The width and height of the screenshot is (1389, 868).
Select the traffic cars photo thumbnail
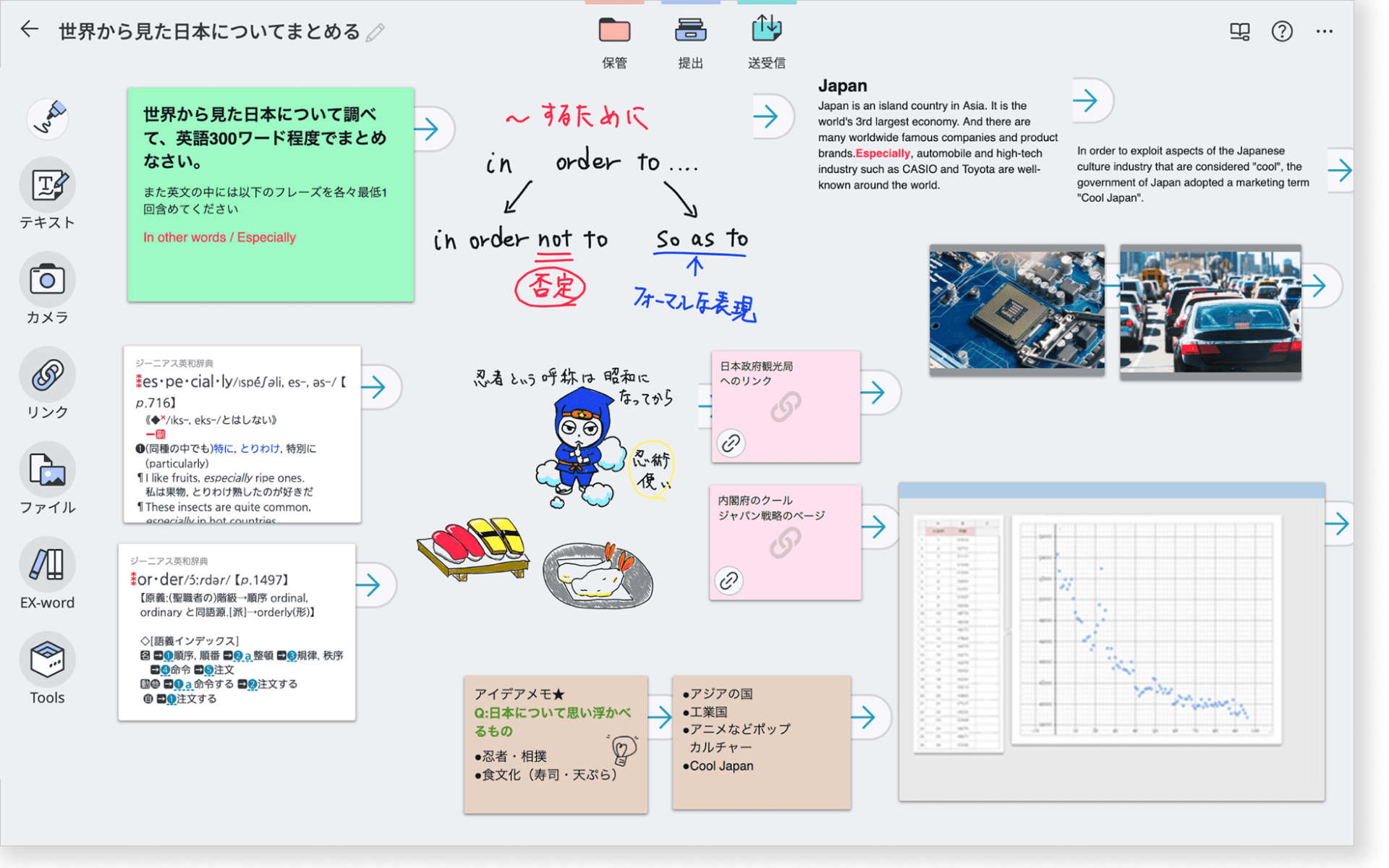point(1210,311)
